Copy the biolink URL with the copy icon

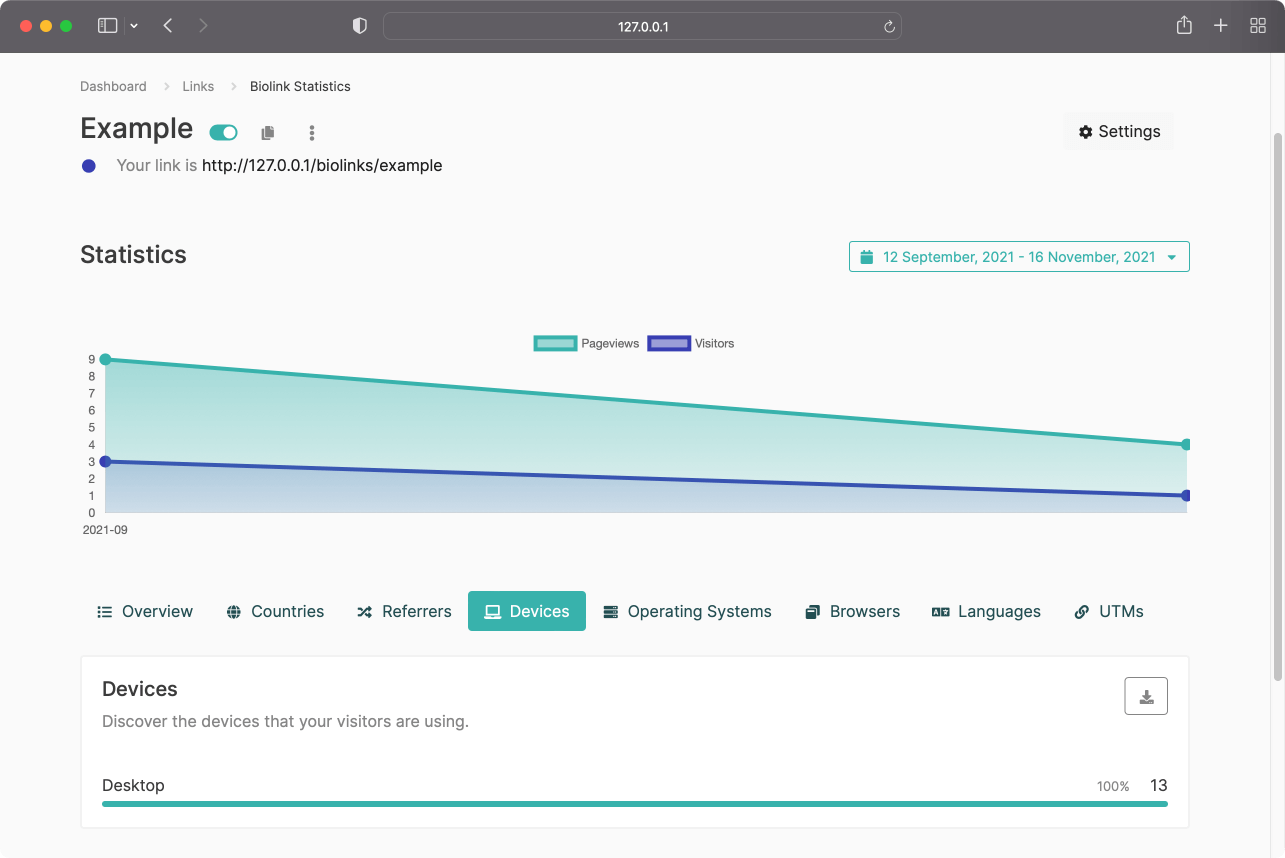[x=267, y=133]
